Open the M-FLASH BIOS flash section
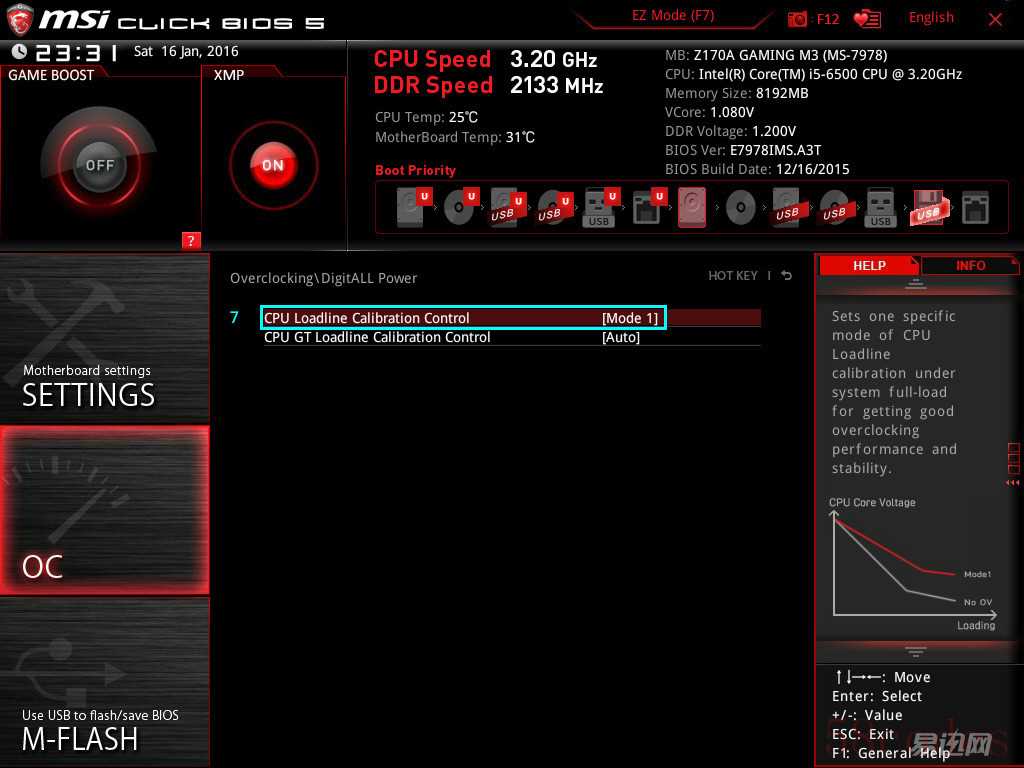This screenshot has width=1024, height=768. click(104, 681)
